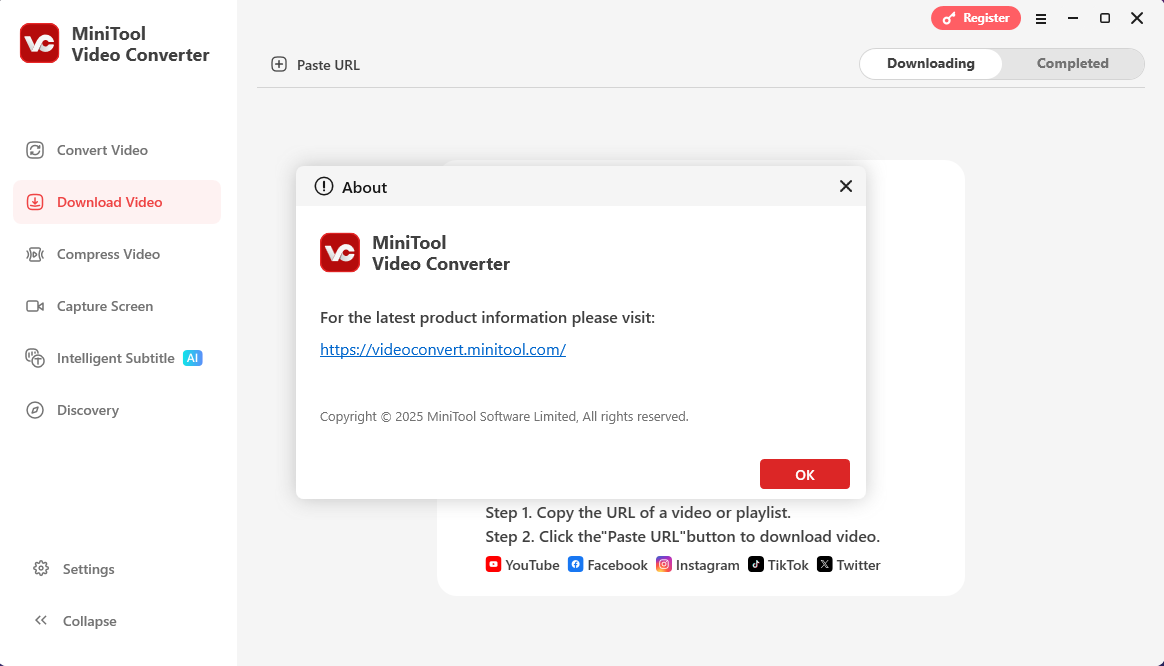Click the Paste URL plus icon
Viewport: 1164px width, 666px height.
[279, 65]
